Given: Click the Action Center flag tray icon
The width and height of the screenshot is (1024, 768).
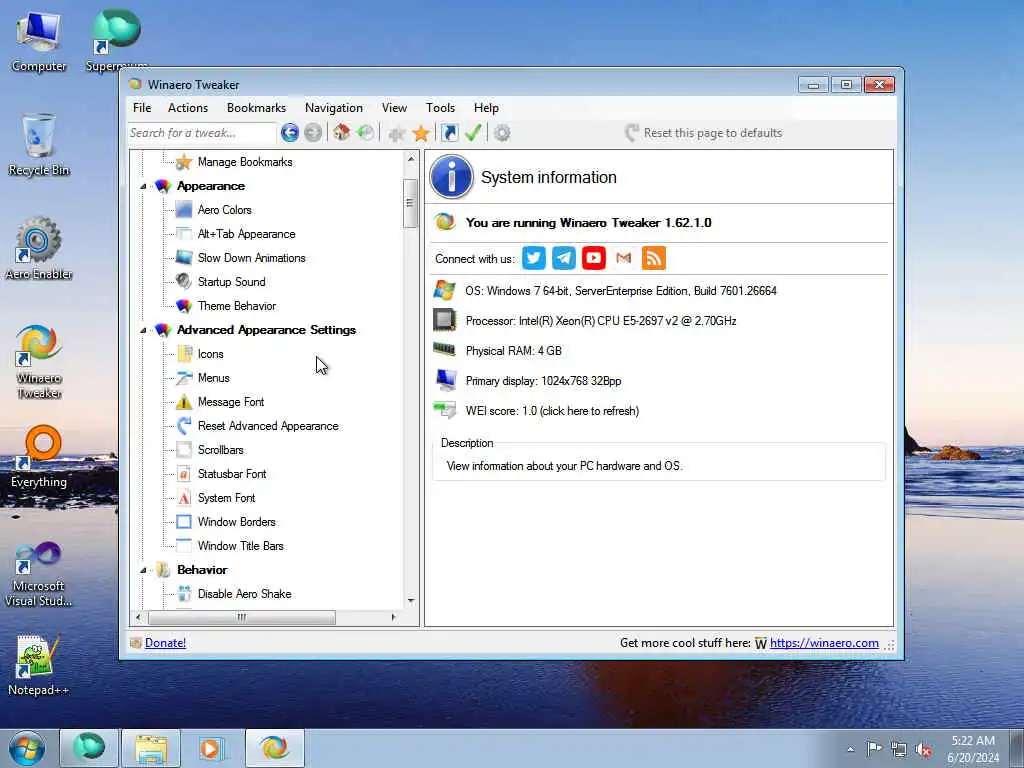Looking at the screenshot, I should coord(874,749).
